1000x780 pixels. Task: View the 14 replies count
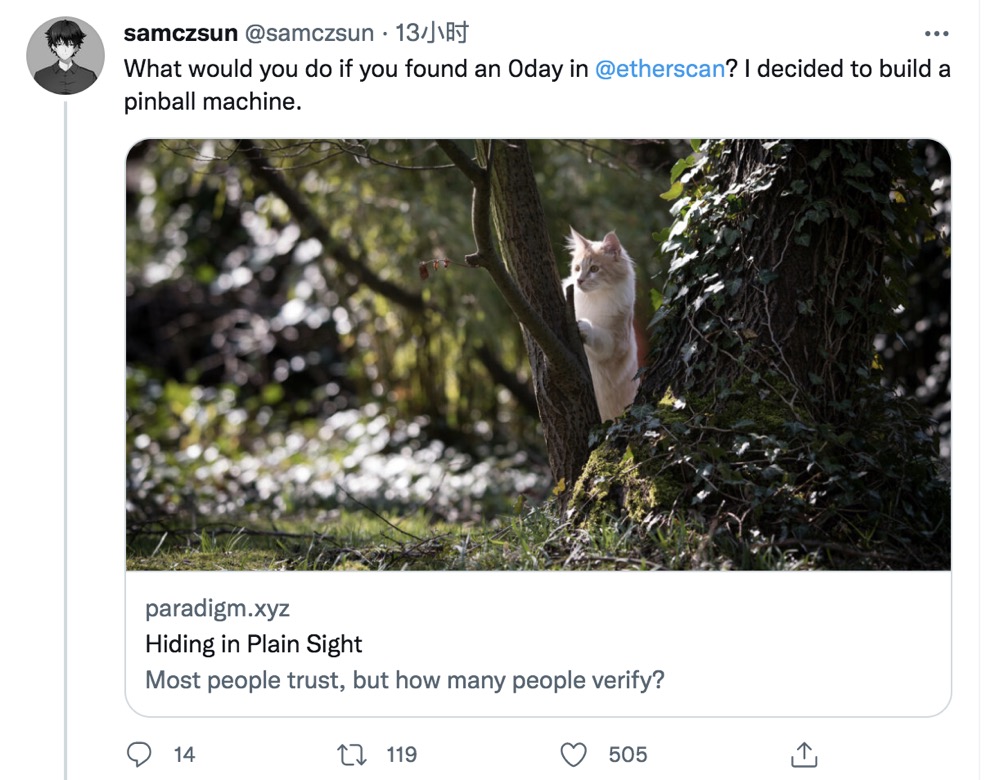184,754
